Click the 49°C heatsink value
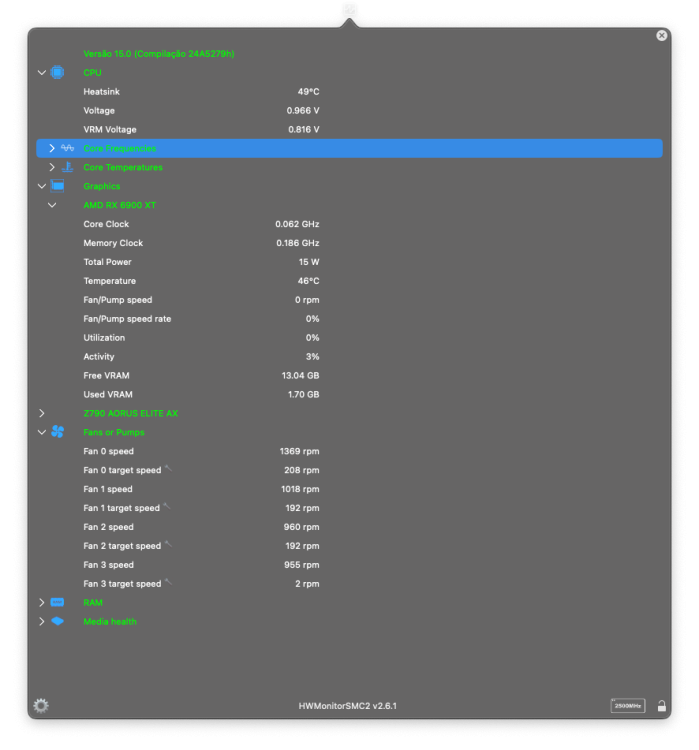Image resolution: width=699 pixels, height=750 pixels. (x=308, y=91)
